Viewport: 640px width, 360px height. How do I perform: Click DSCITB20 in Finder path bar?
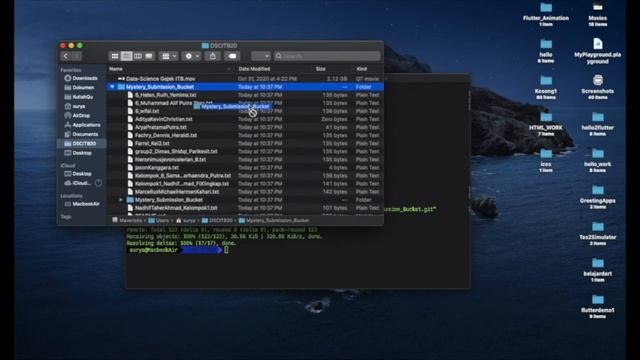[x=217, y=220]
